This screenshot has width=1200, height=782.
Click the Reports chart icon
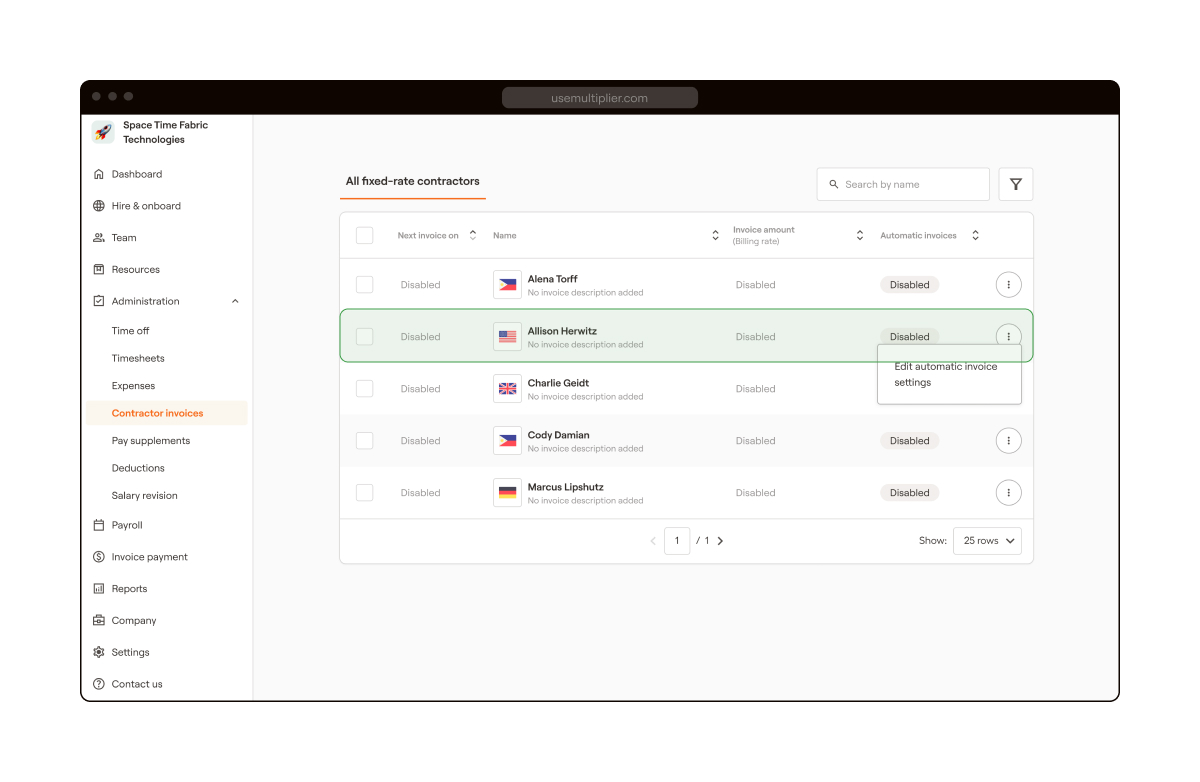click(x=99, y=589)
